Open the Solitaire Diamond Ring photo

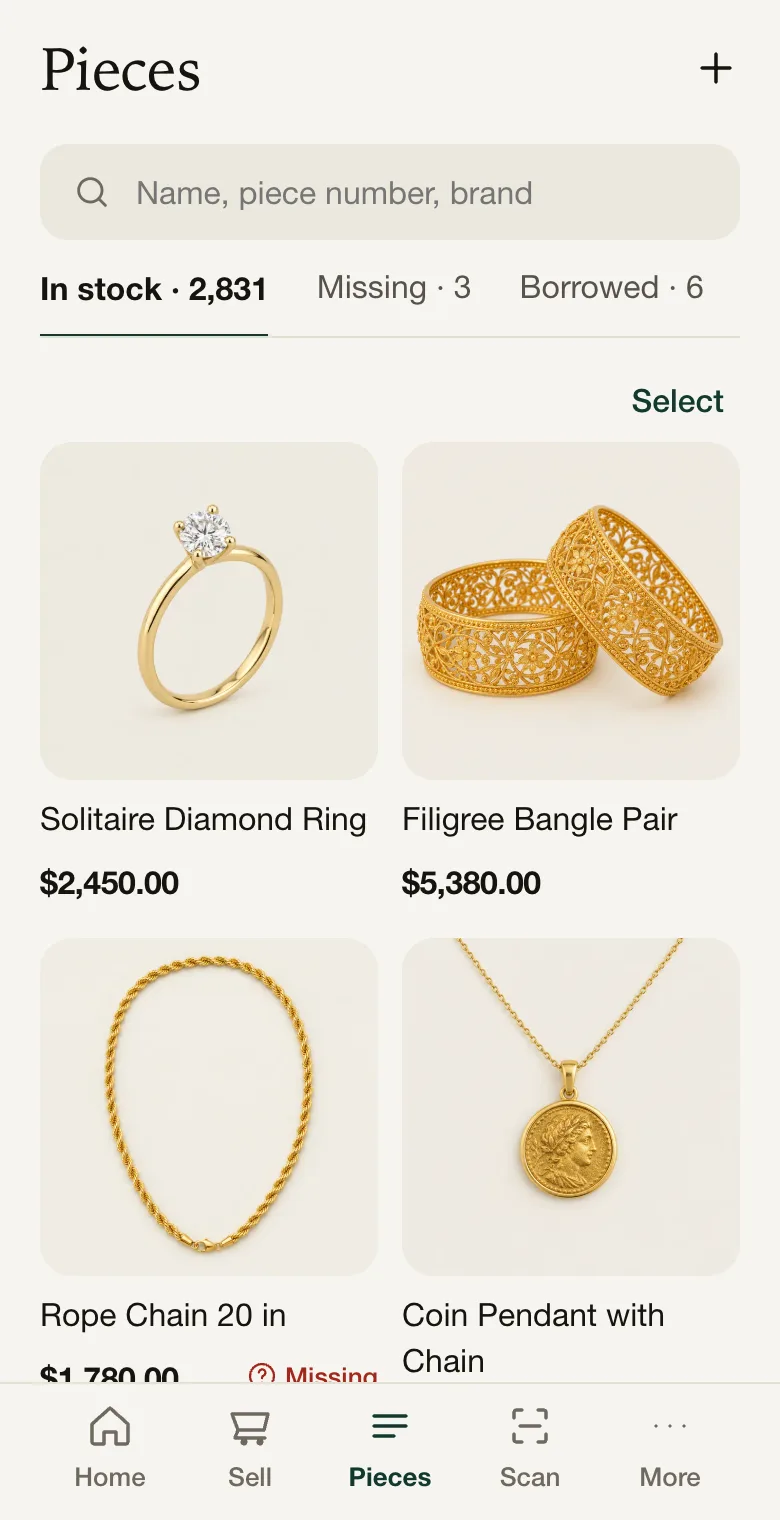pos(209,611)
